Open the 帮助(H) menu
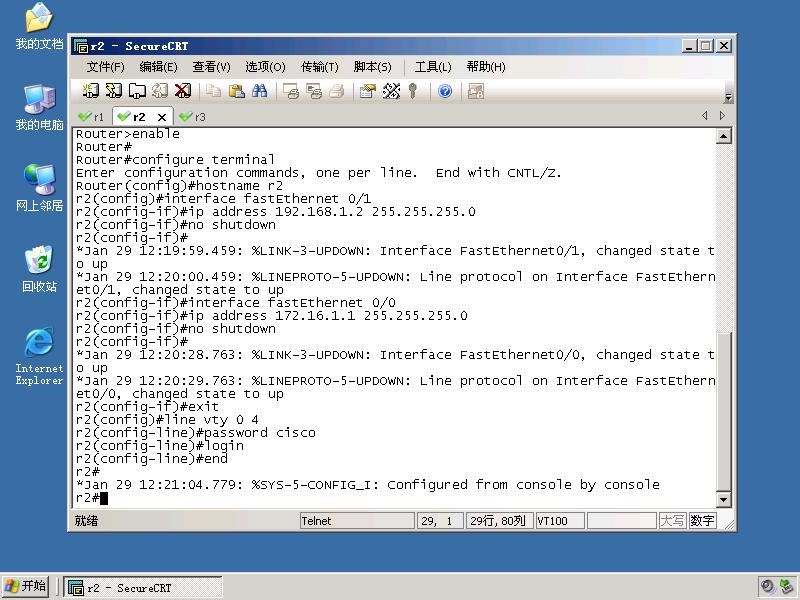The width and height of the screenshot is (800, 600). (x=486, y=67)
